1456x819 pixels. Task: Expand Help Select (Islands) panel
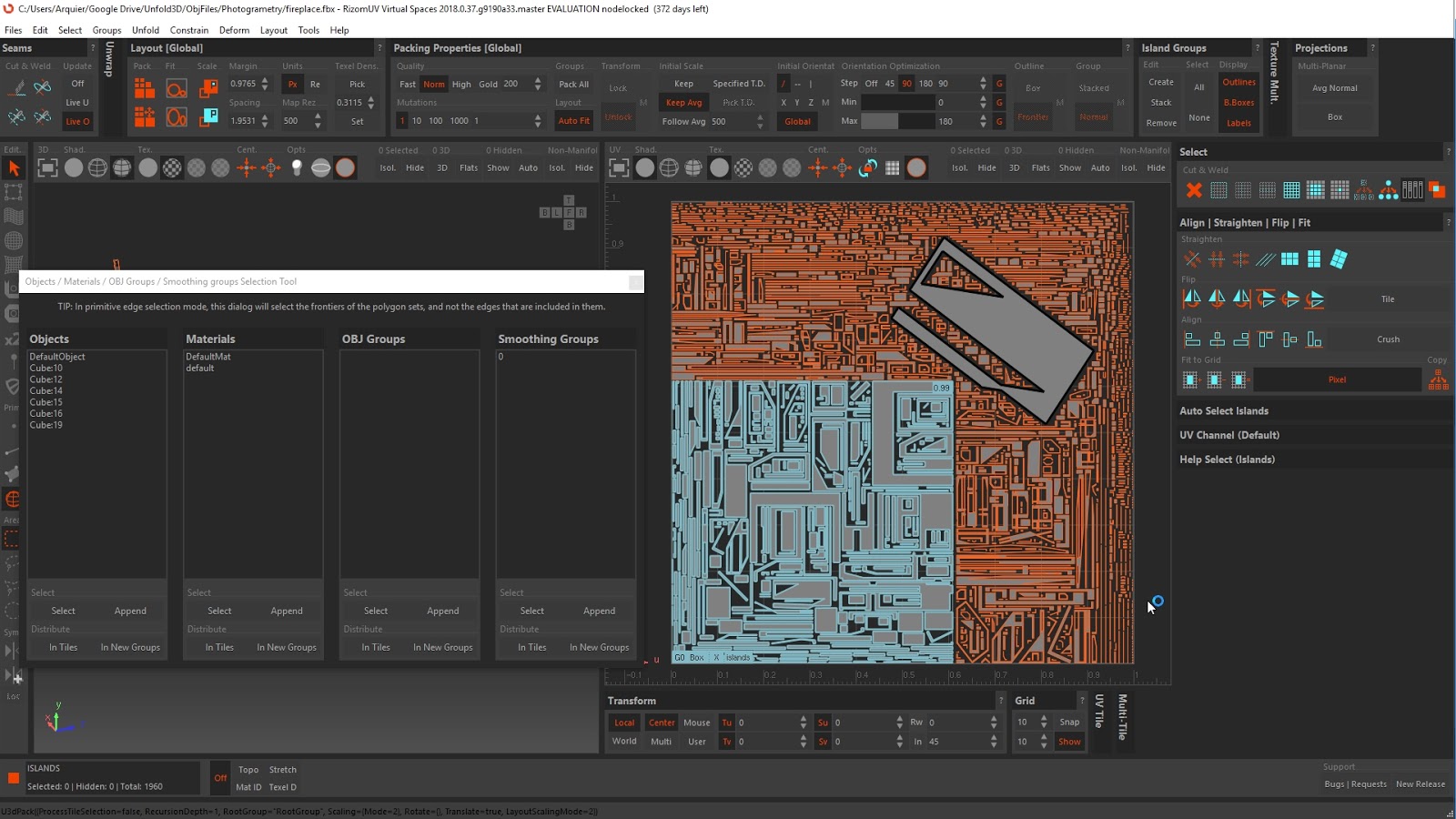click(x=1227, y=460)
